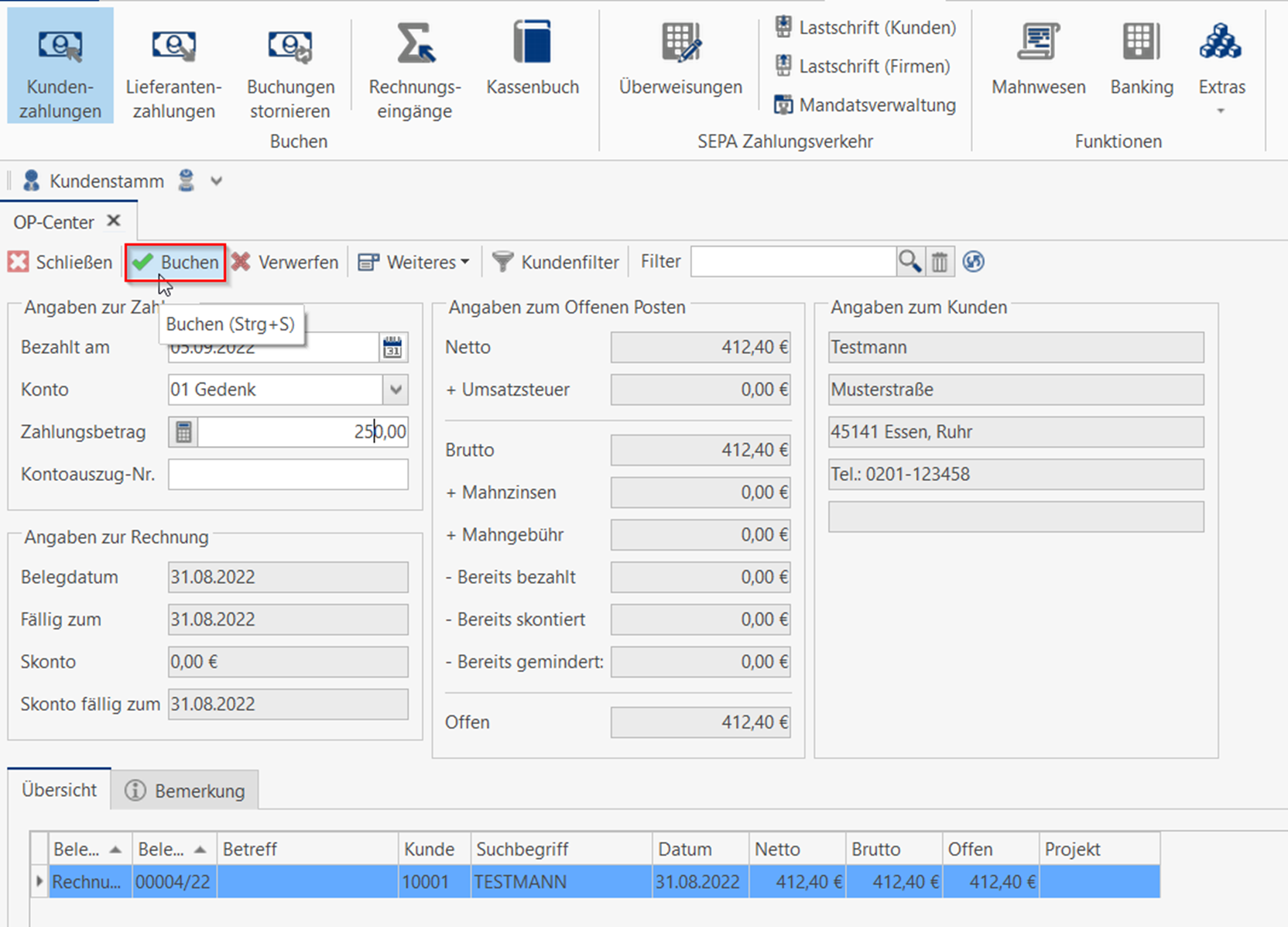Expand the Konto dropdown list
This screenshot has width=1288, height=927.
click(x=396, y=390)
